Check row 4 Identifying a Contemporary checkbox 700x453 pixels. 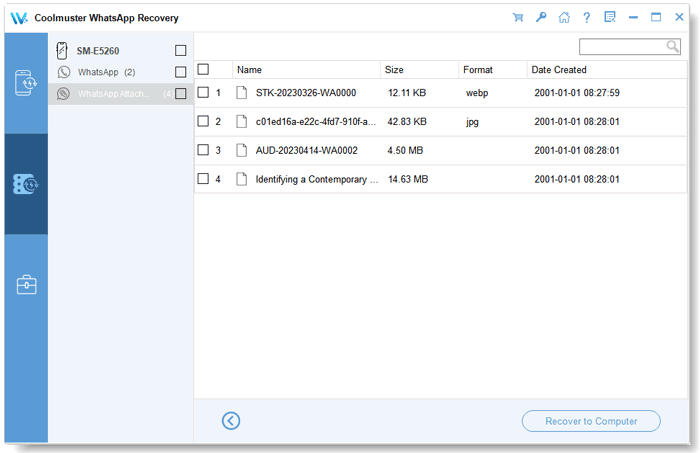tap(203, 179)
